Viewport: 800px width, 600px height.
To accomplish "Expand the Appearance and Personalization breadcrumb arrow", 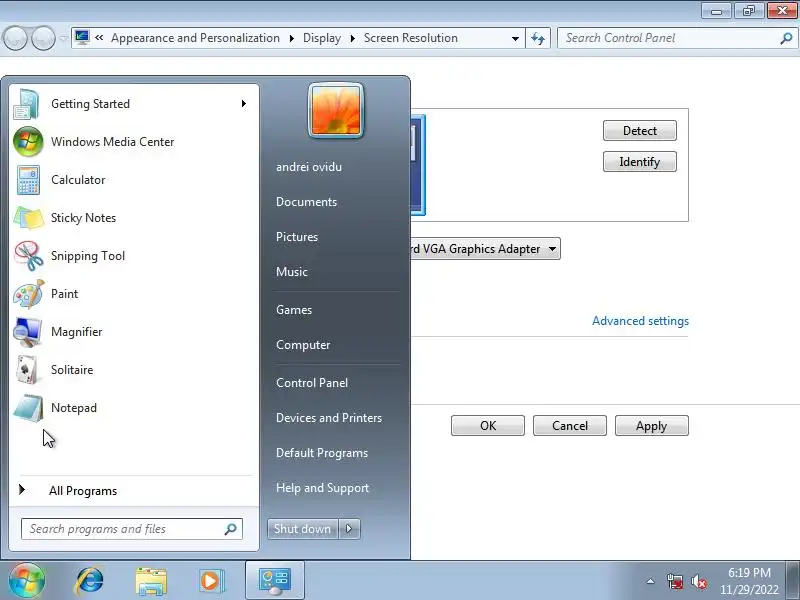I will coord(291,38).
